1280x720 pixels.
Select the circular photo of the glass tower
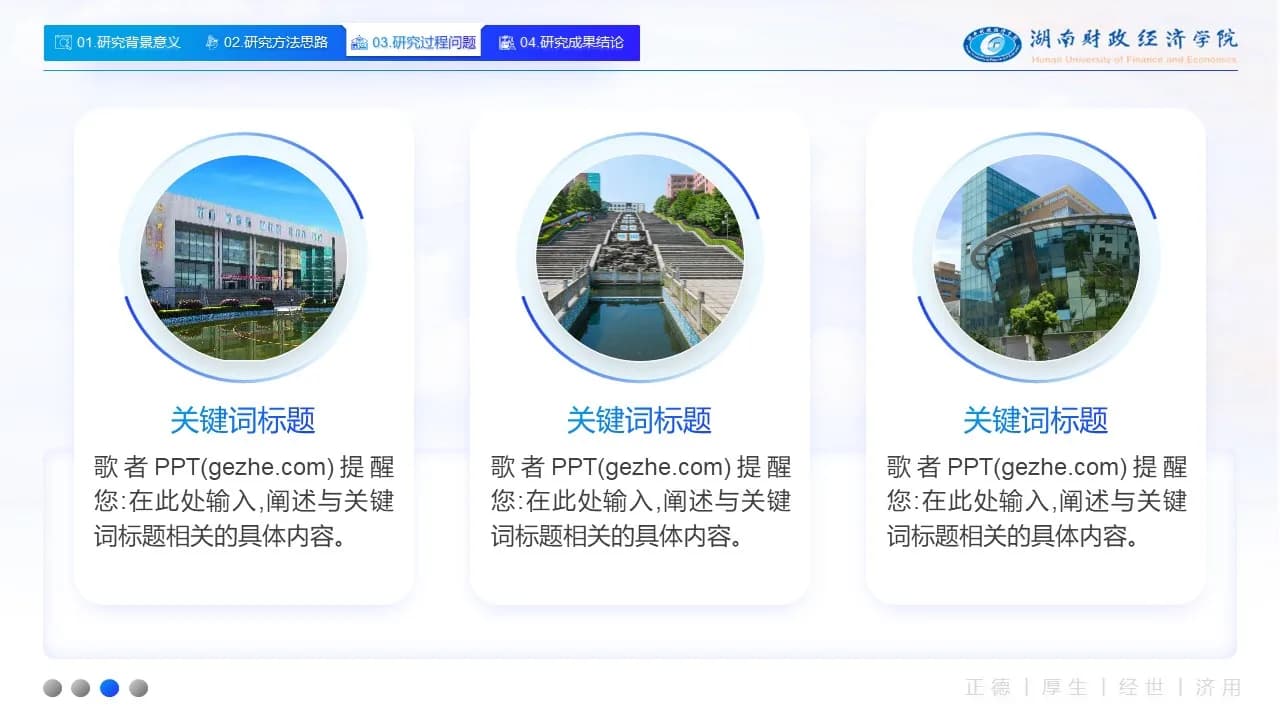pos(1036,257)
